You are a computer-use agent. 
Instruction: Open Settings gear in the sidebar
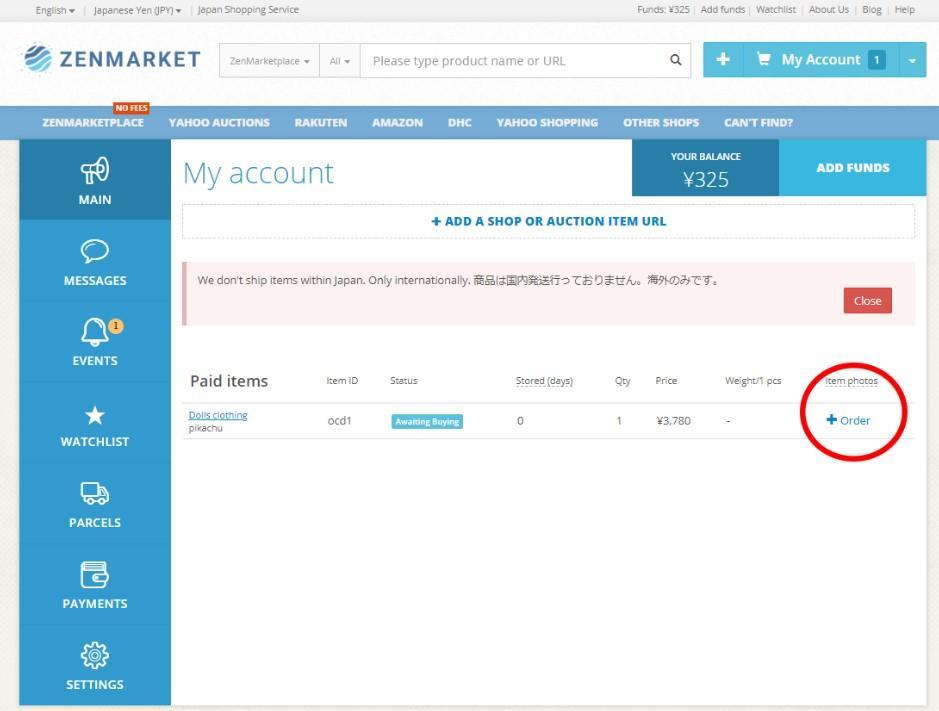coord(95,666)
